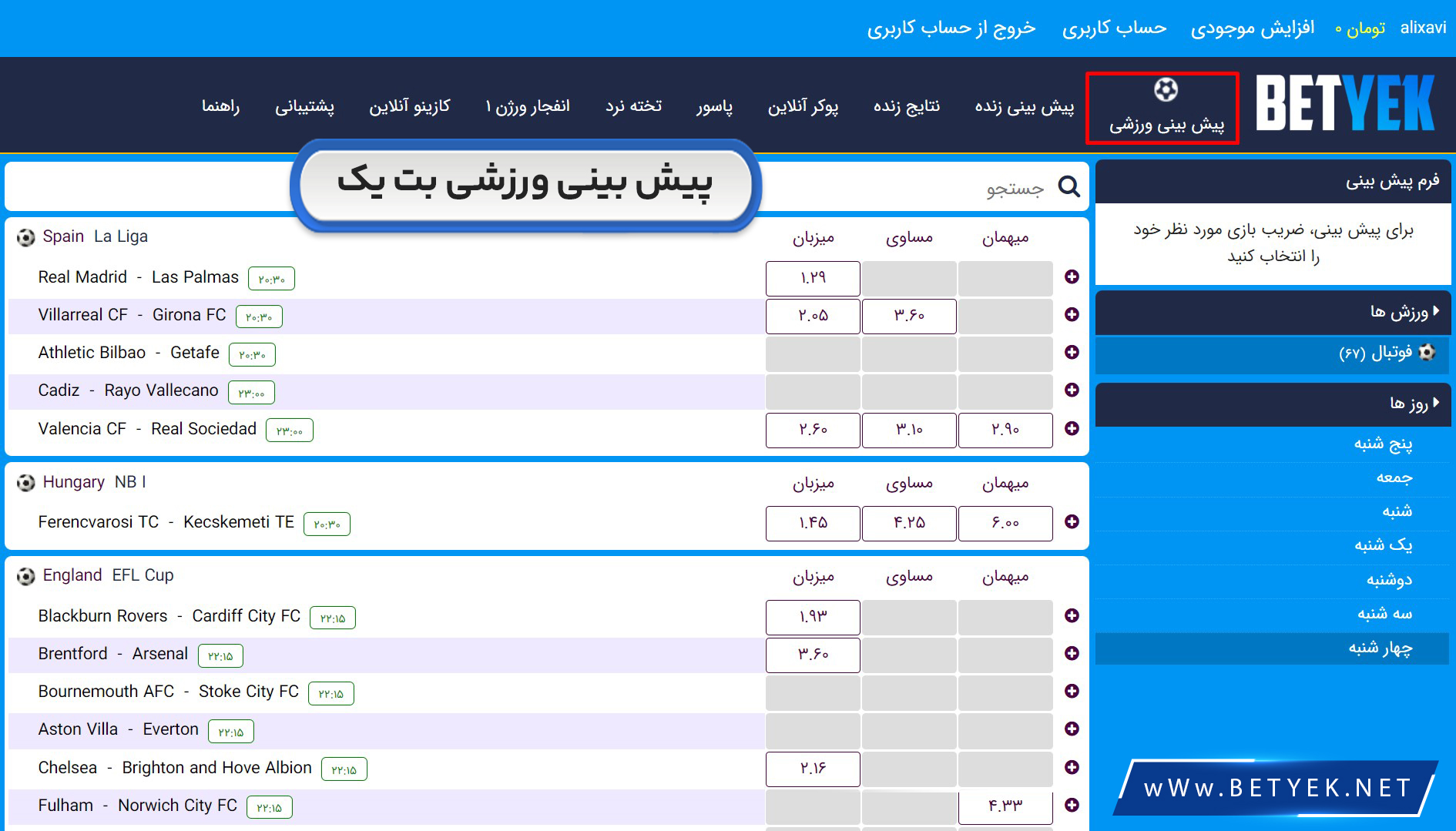This screenshot has width=1456, height=831.
Task: Expand the Villarreal CF - Girona FC plus icon
Action: [x=1072, y=314]
